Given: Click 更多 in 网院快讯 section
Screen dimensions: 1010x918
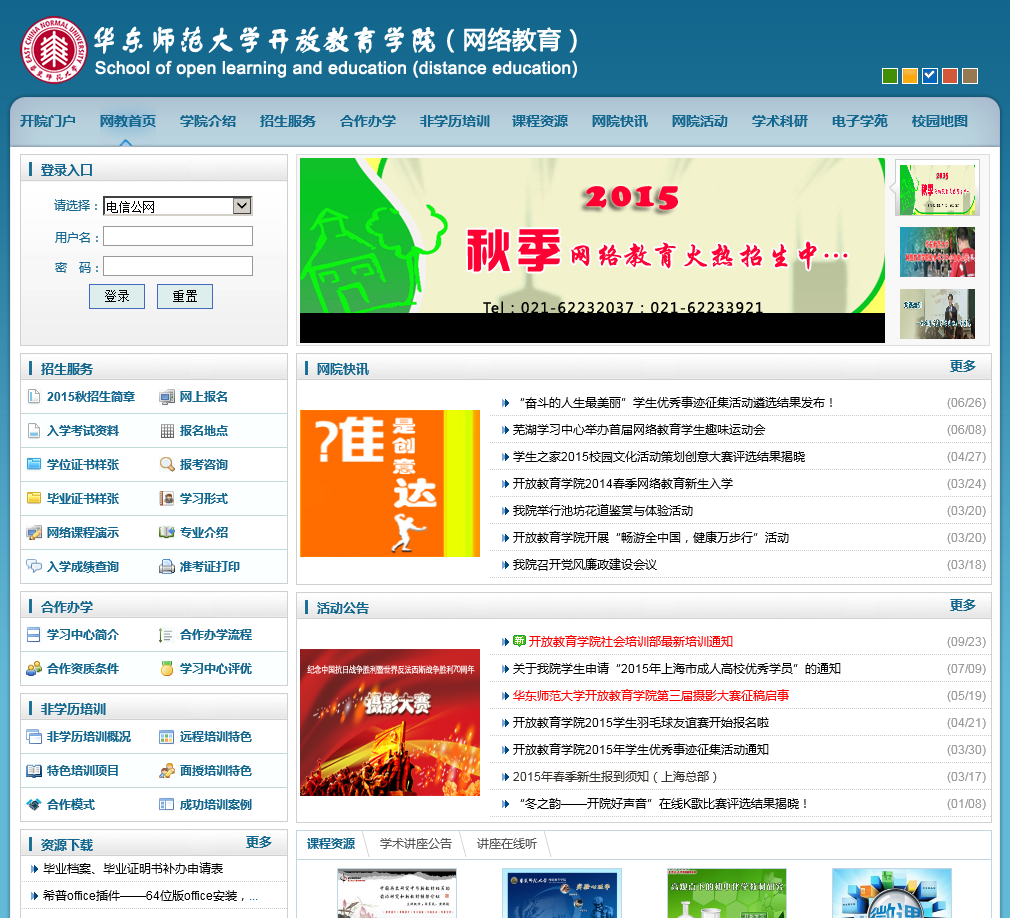Looking at the screenshot, I should (x=962, y=366).
